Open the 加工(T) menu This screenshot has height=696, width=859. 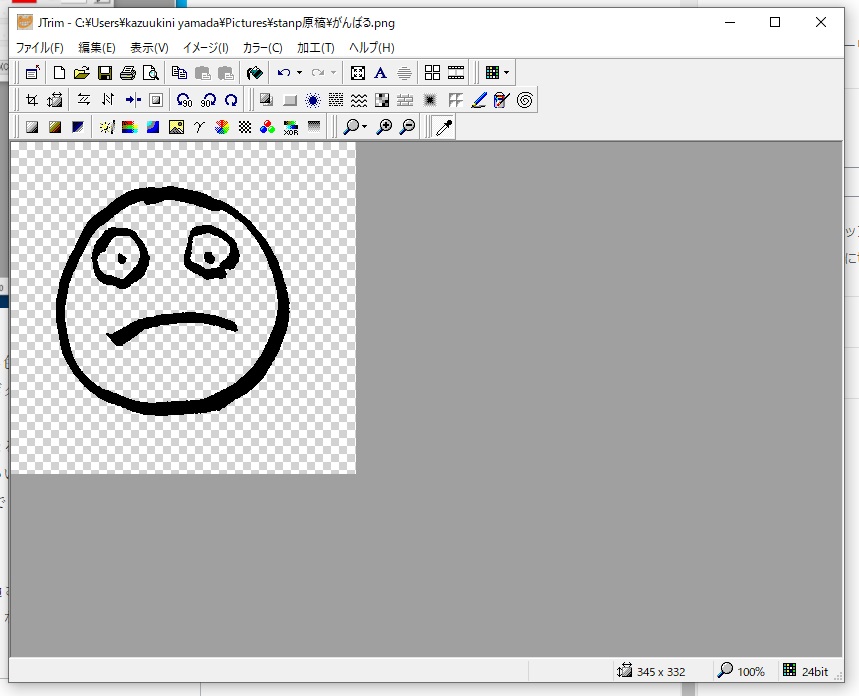(x=315, y=47)
